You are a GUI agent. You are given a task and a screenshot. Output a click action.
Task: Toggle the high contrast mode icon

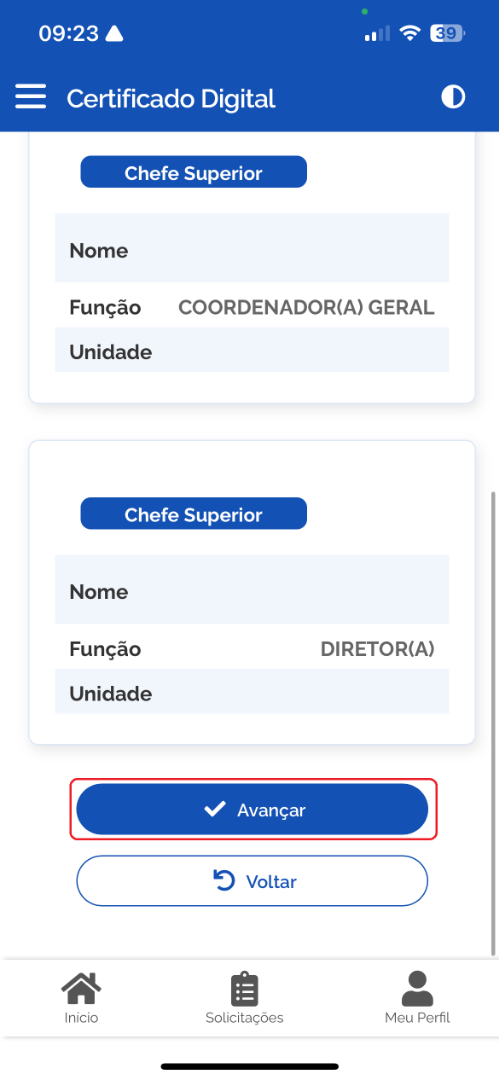pos(453,97)
